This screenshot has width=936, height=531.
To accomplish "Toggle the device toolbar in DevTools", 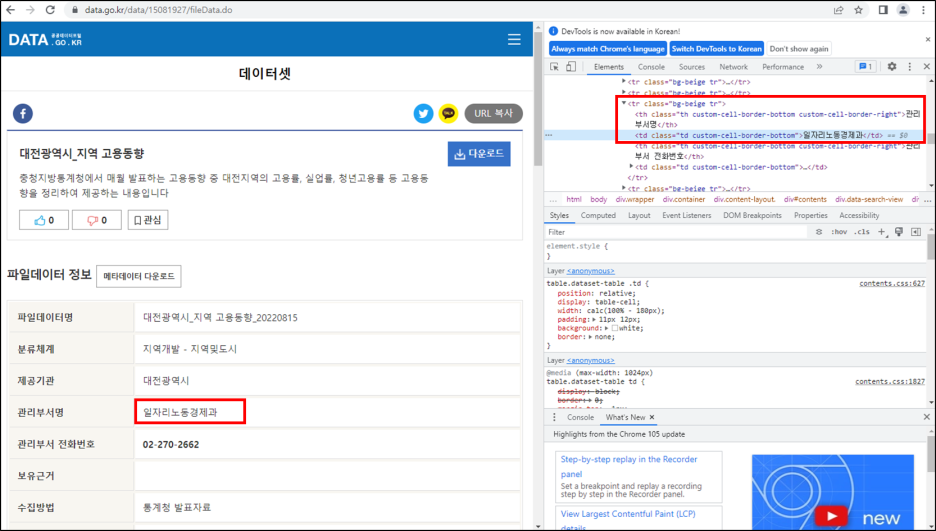I will click(x=571, y=67).
